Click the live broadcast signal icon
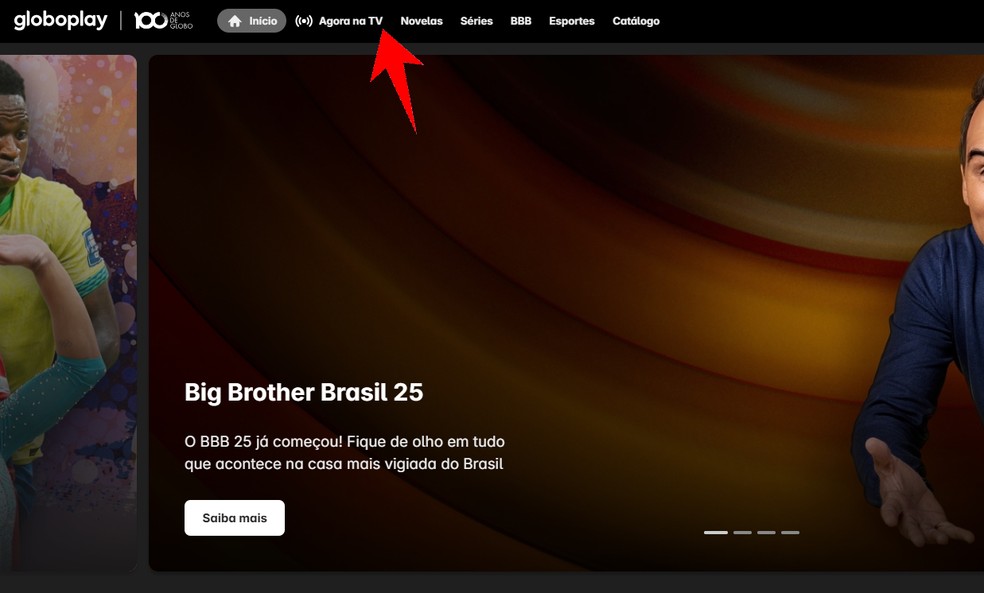This screenshot has height=593, width=984. click(304, 21)
